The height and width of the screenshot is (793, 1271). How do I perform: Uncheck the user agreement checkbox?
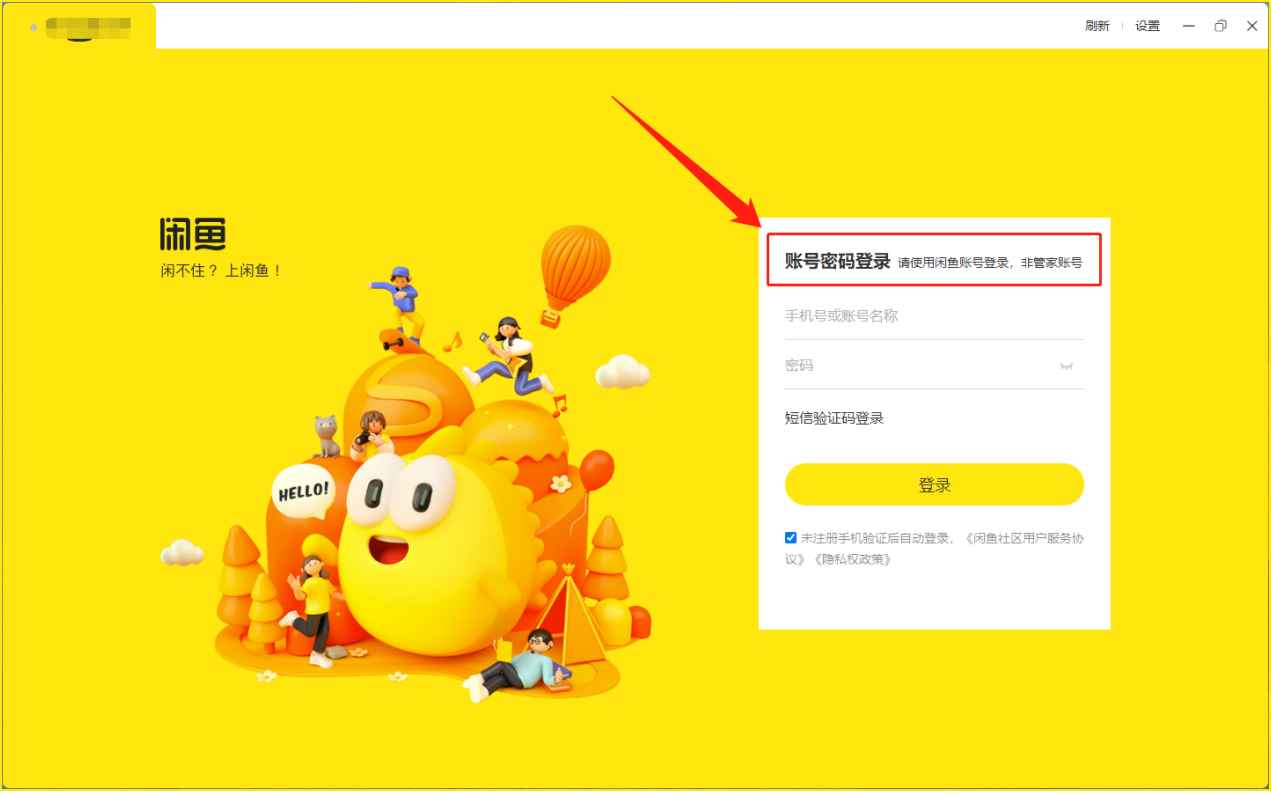[x=791, y=538]
